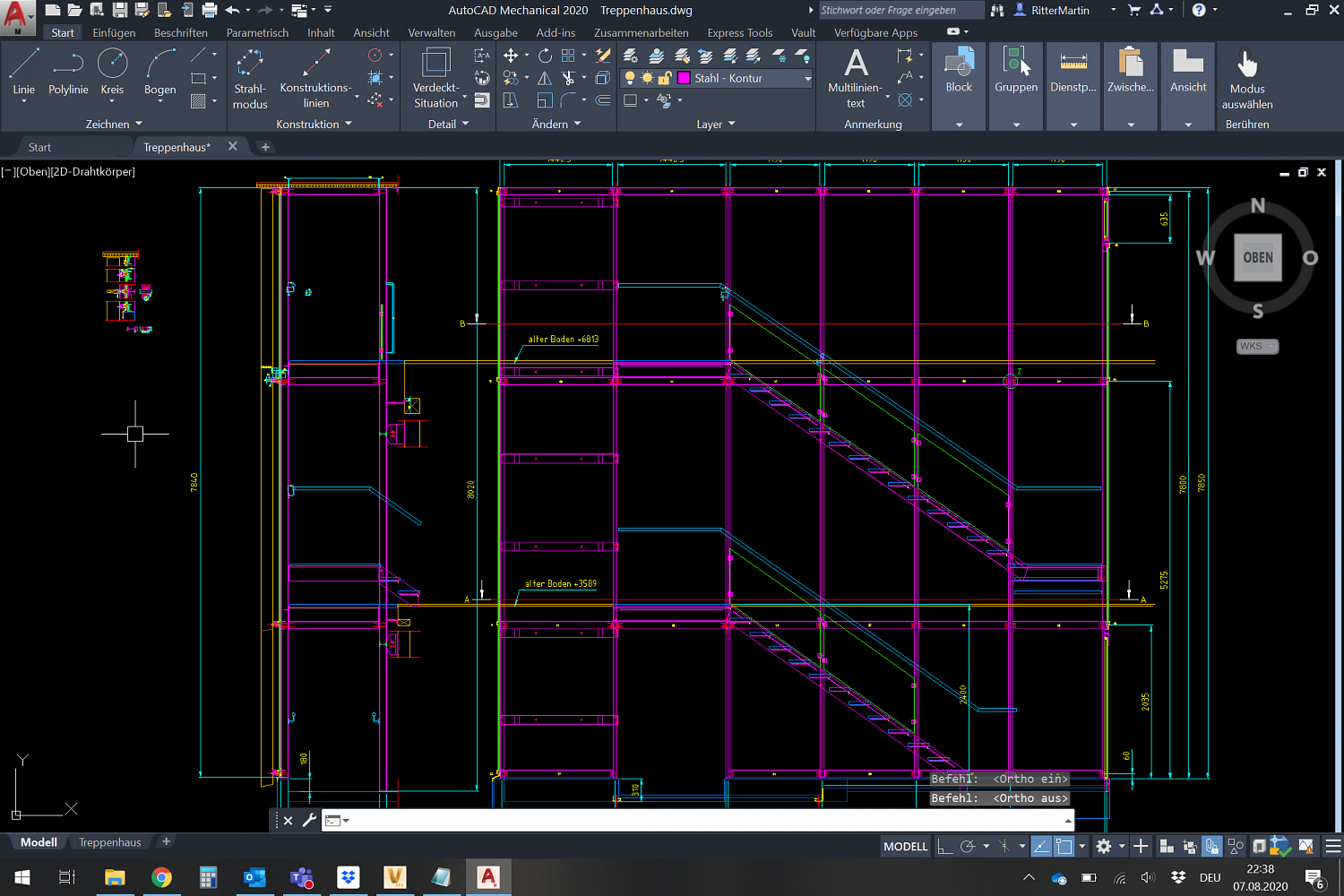
Task: Select the Mirror tool in Ändern panel
Action: 545,78
